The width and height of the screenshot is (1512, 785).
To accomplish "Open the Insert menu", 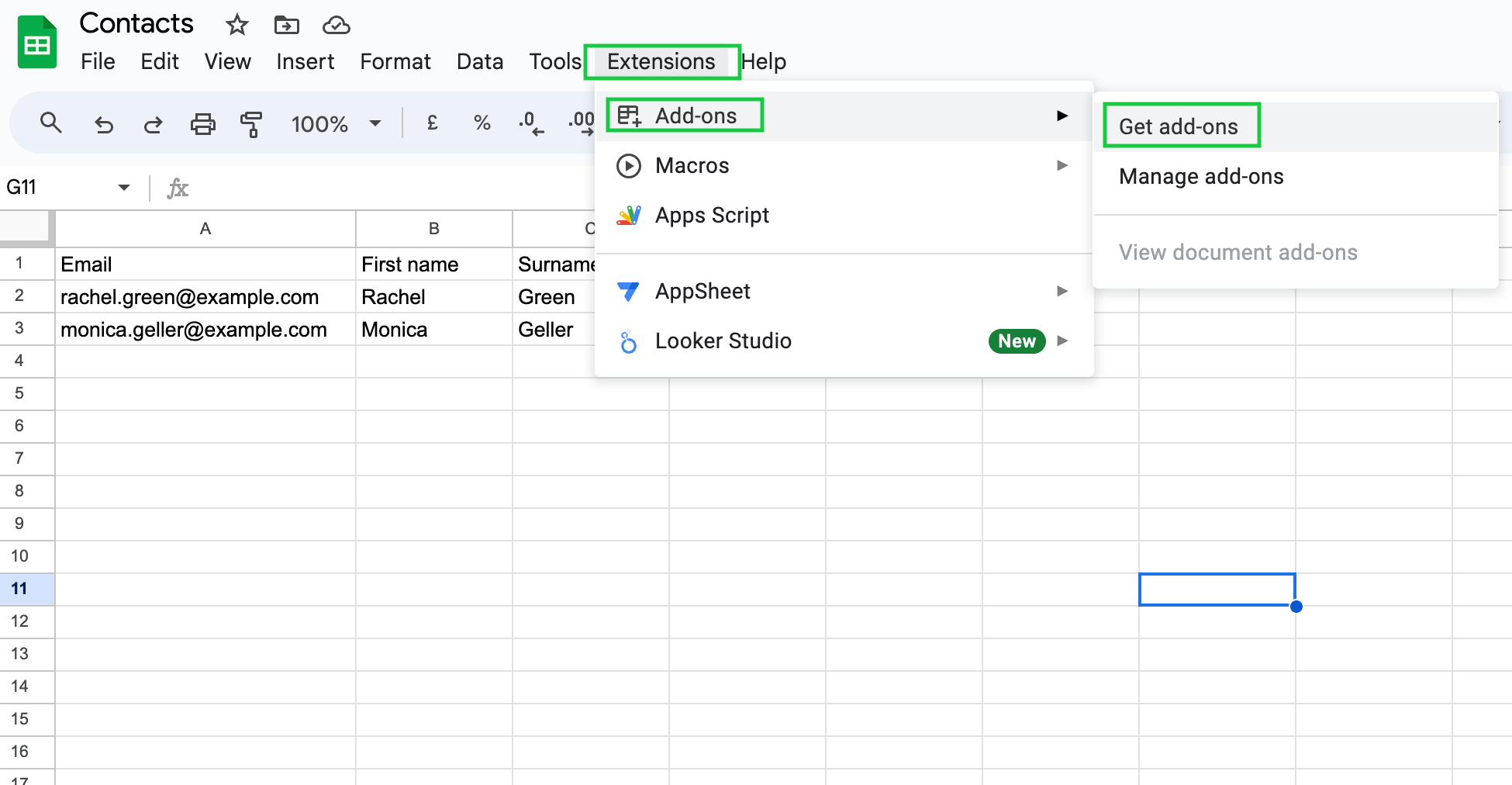I will (x=305, y=61).
